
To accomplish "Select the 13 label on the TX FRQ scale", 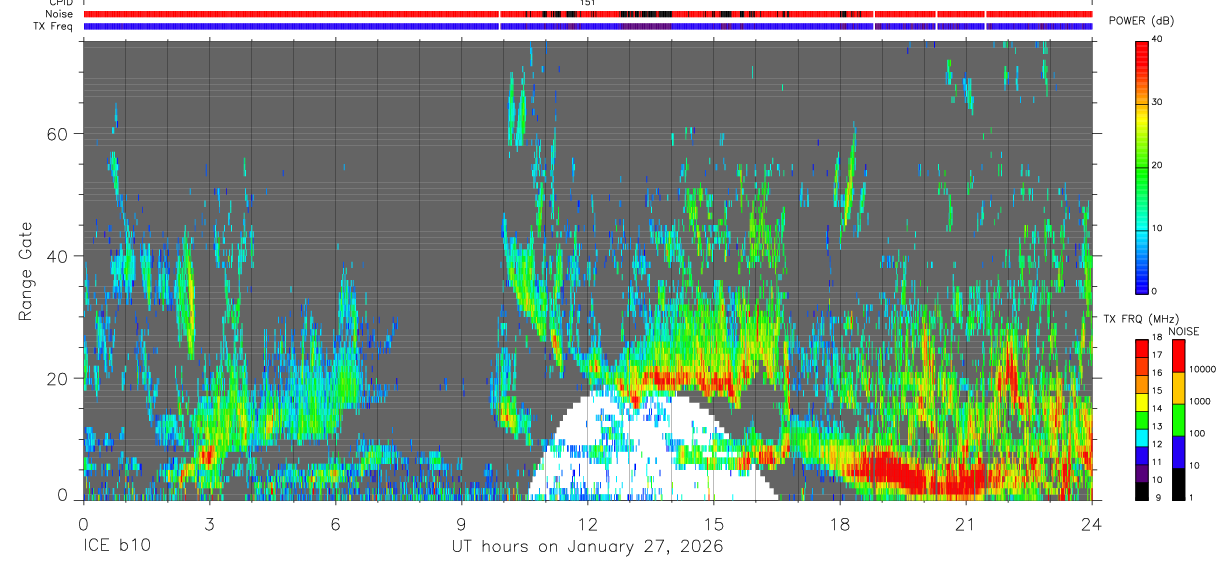I will tap(1158, 426).
